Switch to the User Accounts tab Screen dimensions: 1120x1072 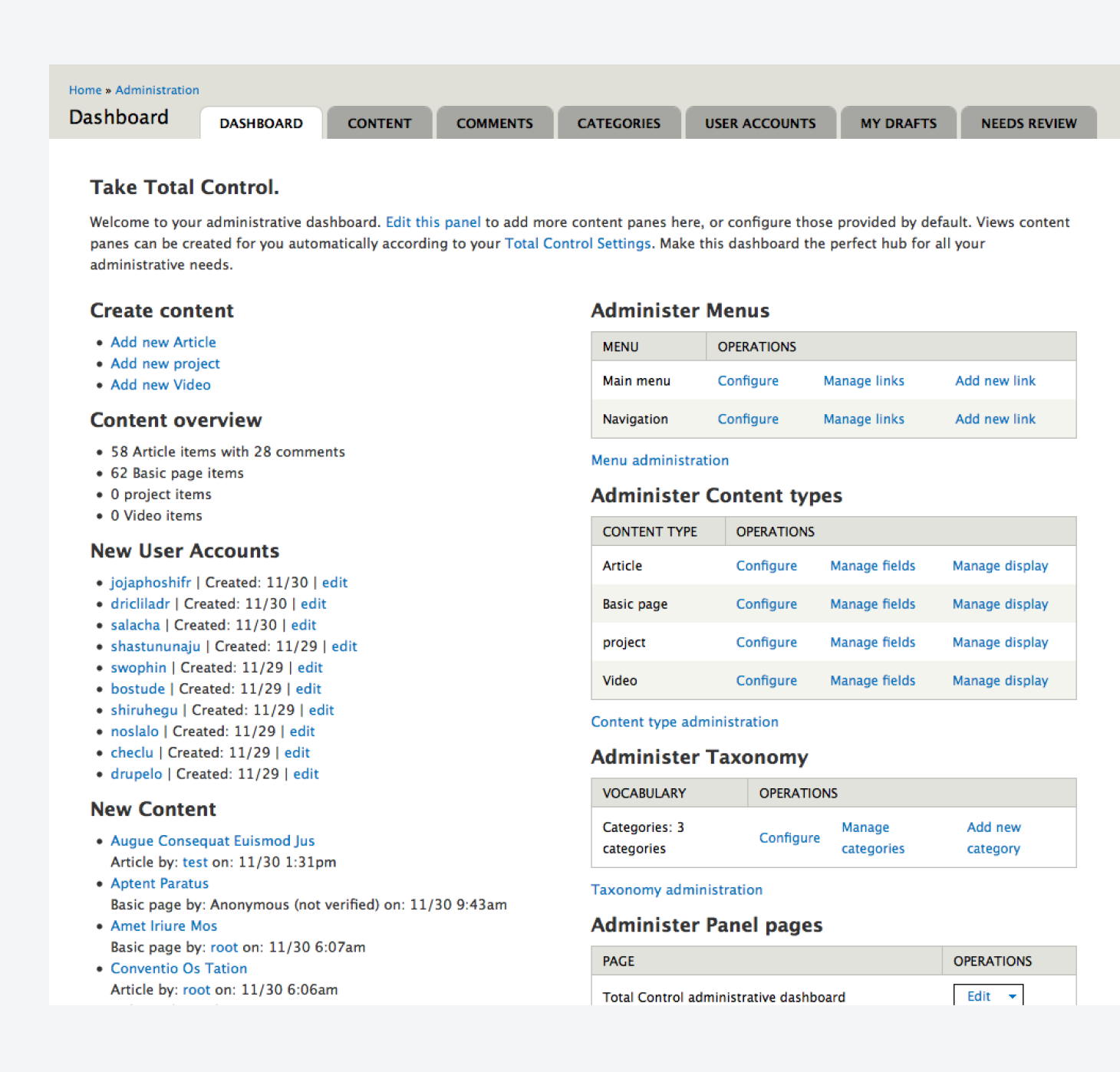pyautogui.click(x=760, y=123)
